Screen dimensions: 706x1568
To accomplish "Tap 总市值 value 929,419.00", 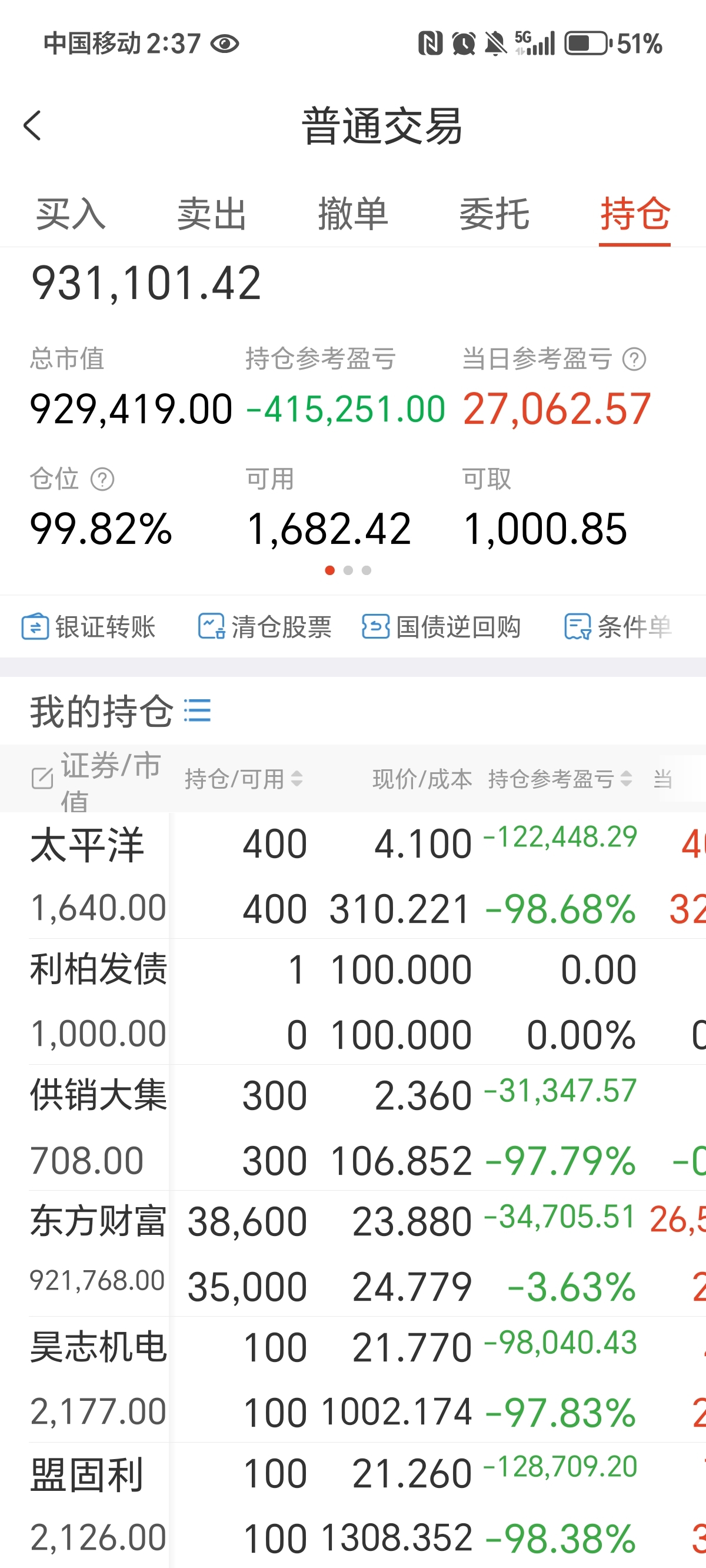I will [x=131, y=408].
